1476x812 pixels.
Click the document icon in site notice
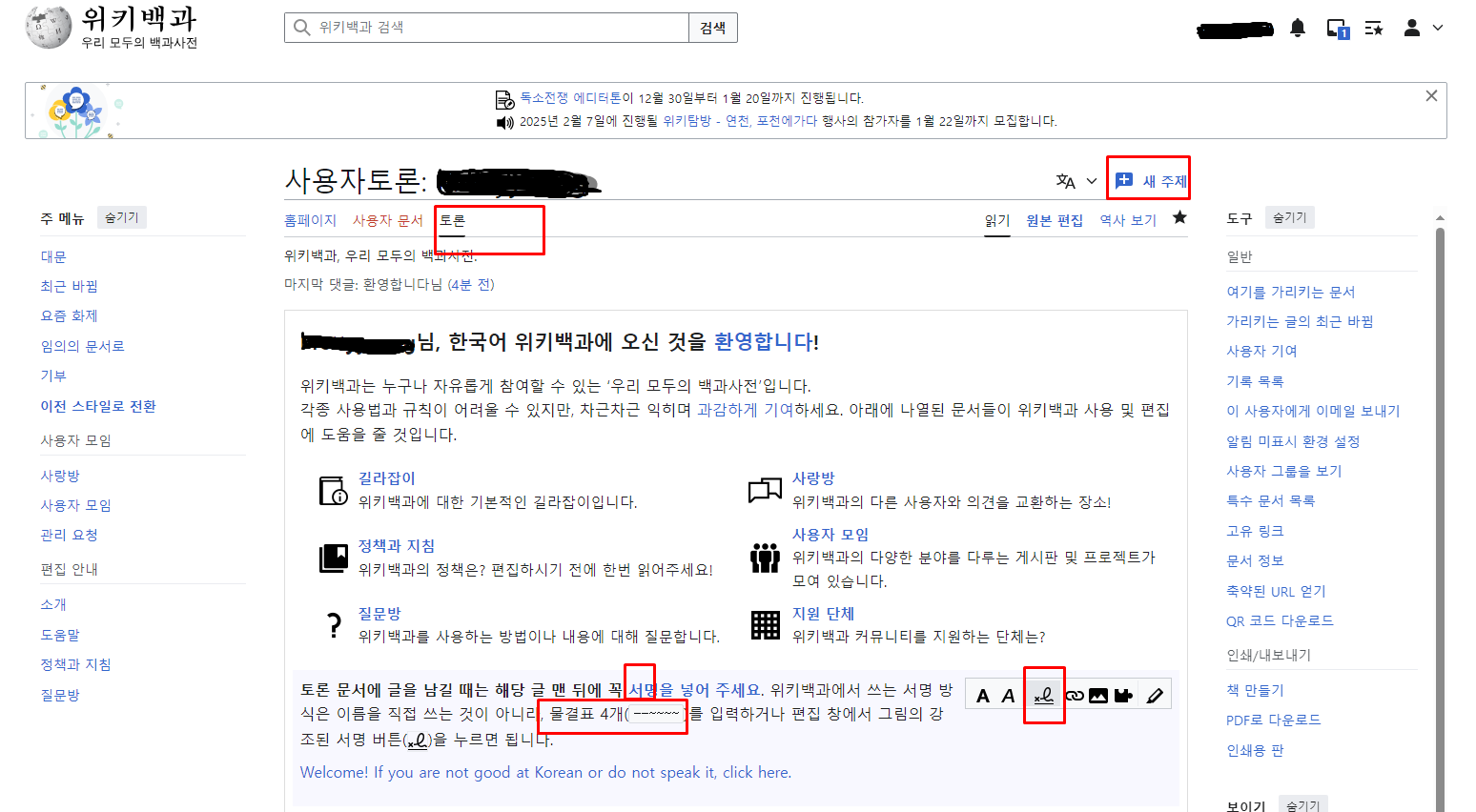coord(504,99)
